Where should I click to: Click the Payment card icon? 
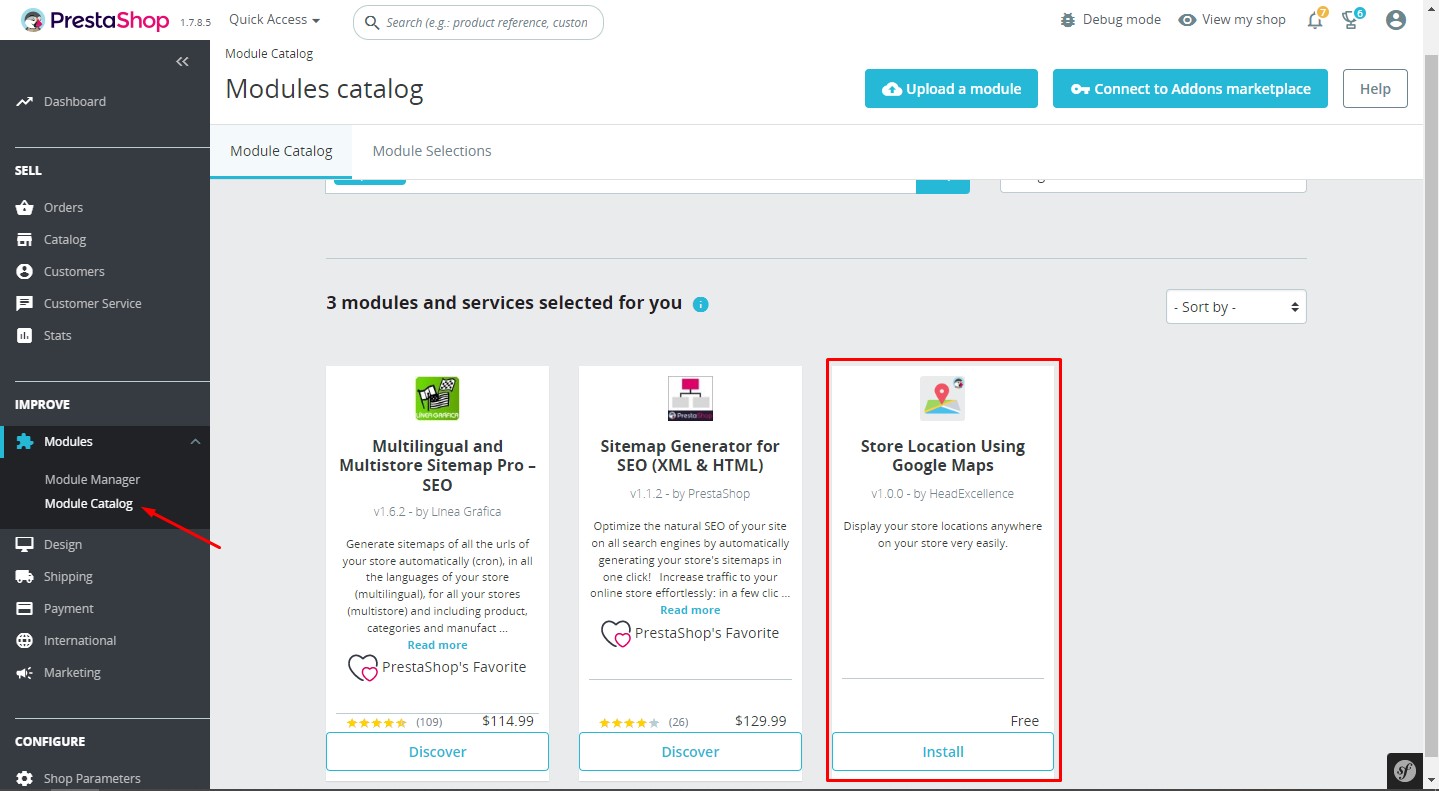coord(25,608)
